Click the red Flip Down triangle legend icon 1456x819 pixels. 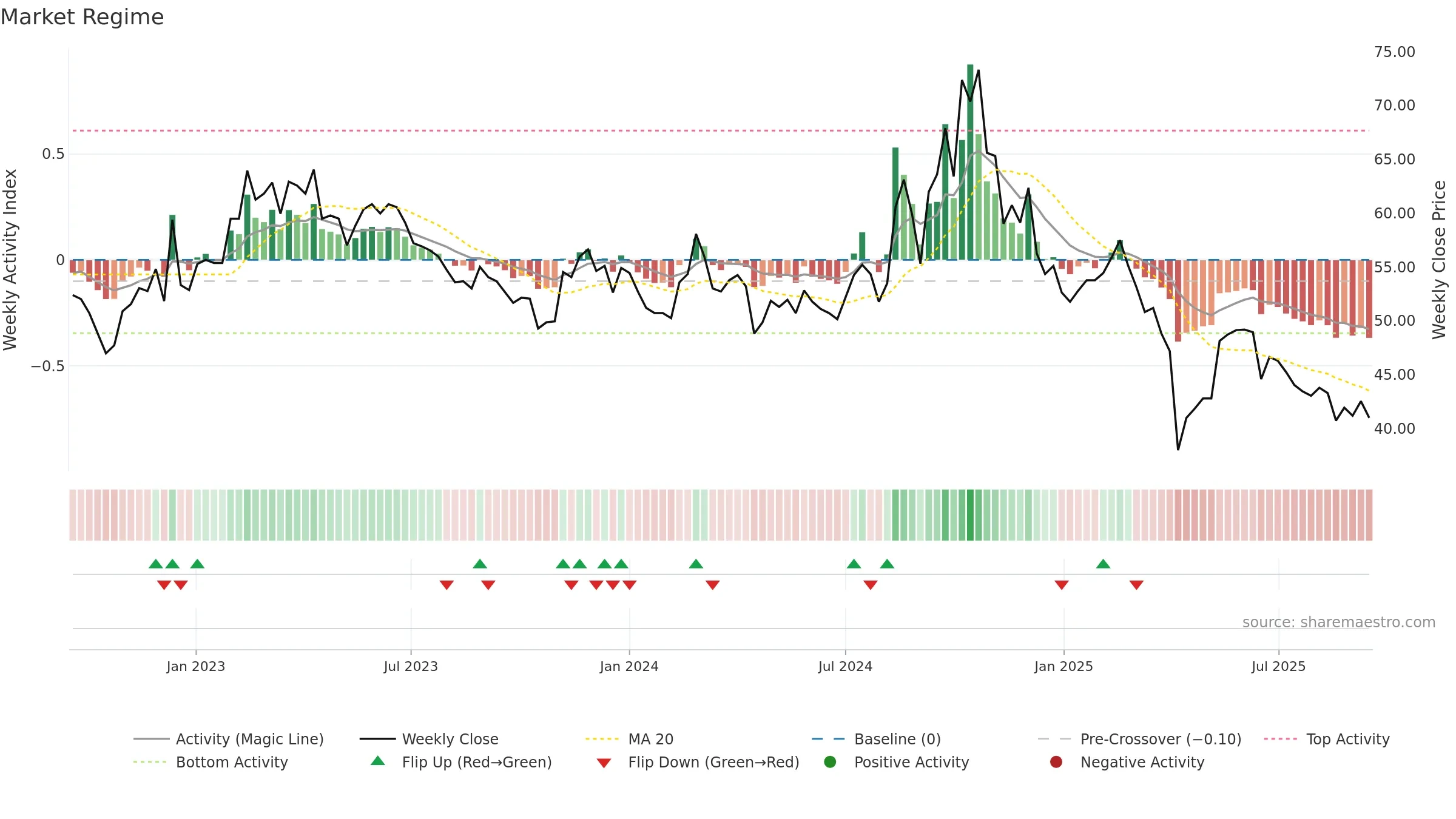tap(604, 763)
